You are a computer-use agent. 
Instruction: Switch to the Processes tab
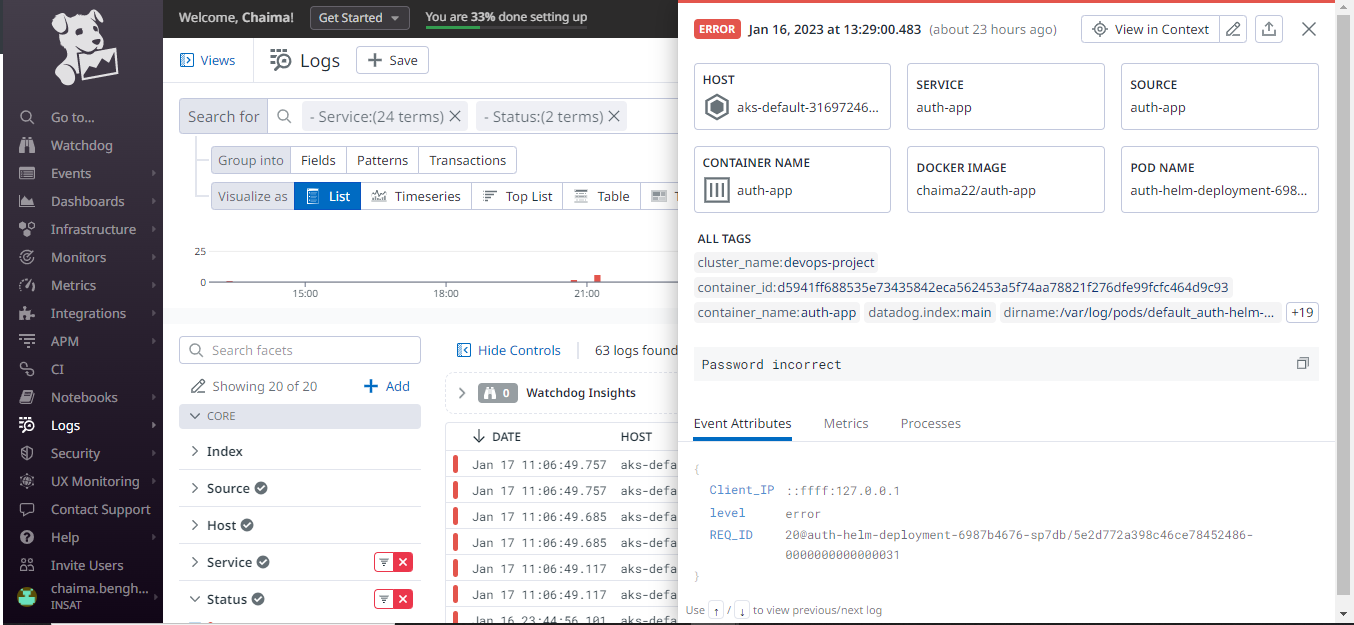click(x=930, y=423)
